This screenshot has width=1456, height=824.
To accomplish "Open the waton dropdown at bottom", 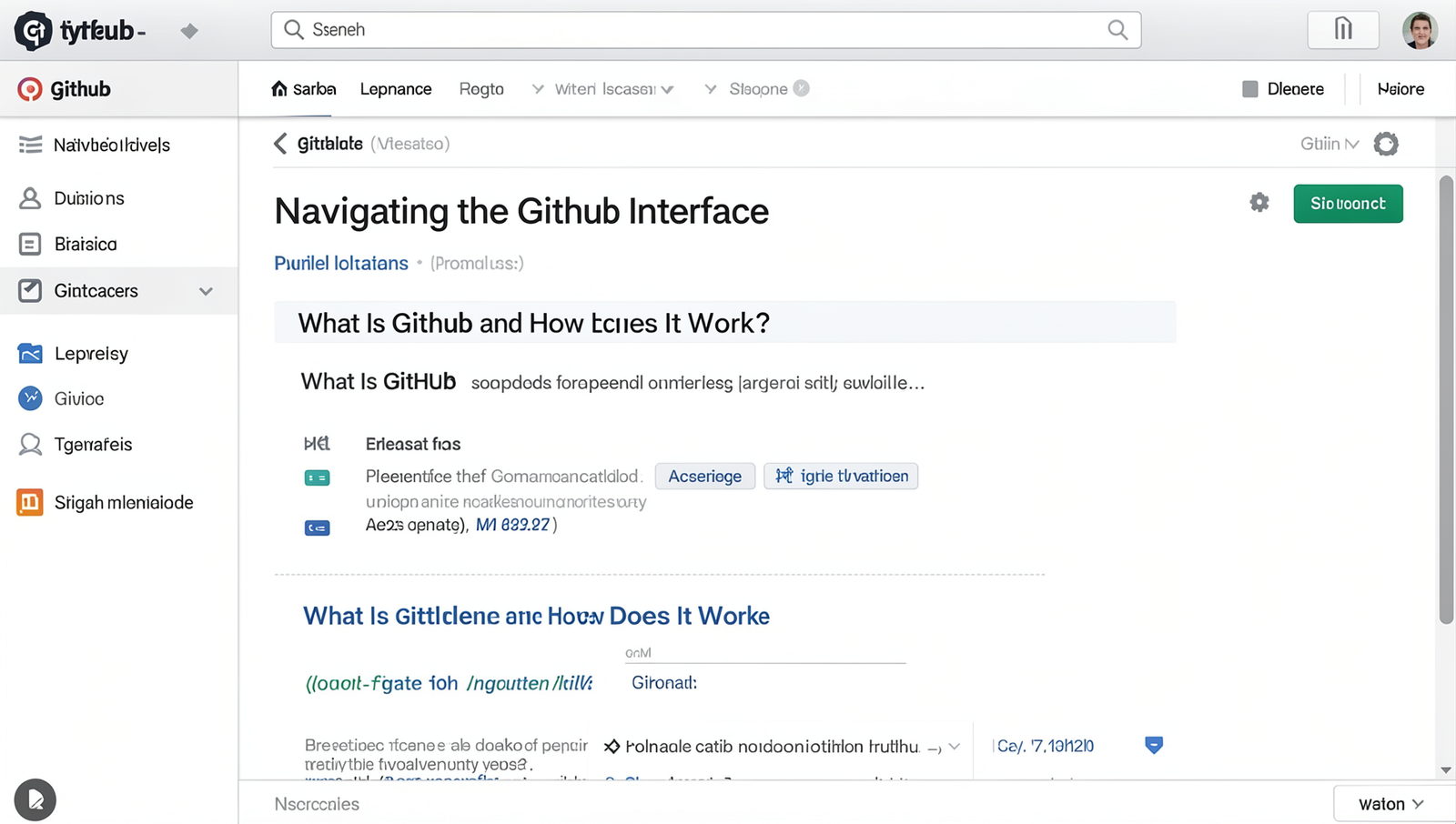I will [1390, 804].
